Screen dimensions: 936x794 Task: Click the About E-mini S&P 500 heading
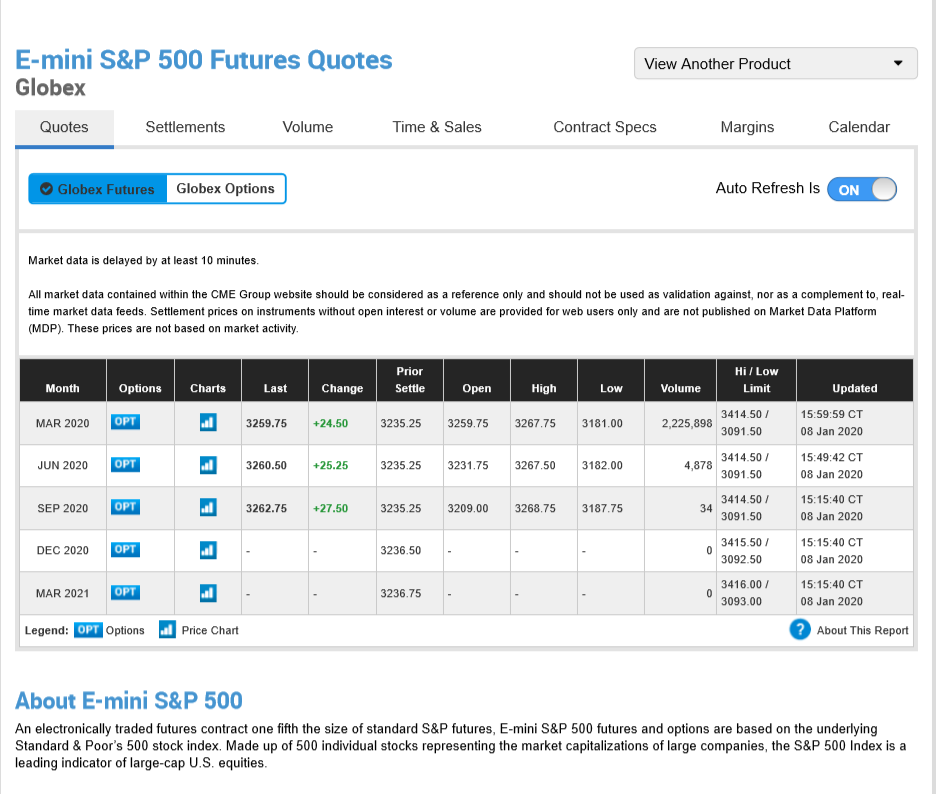click(129, 700)
